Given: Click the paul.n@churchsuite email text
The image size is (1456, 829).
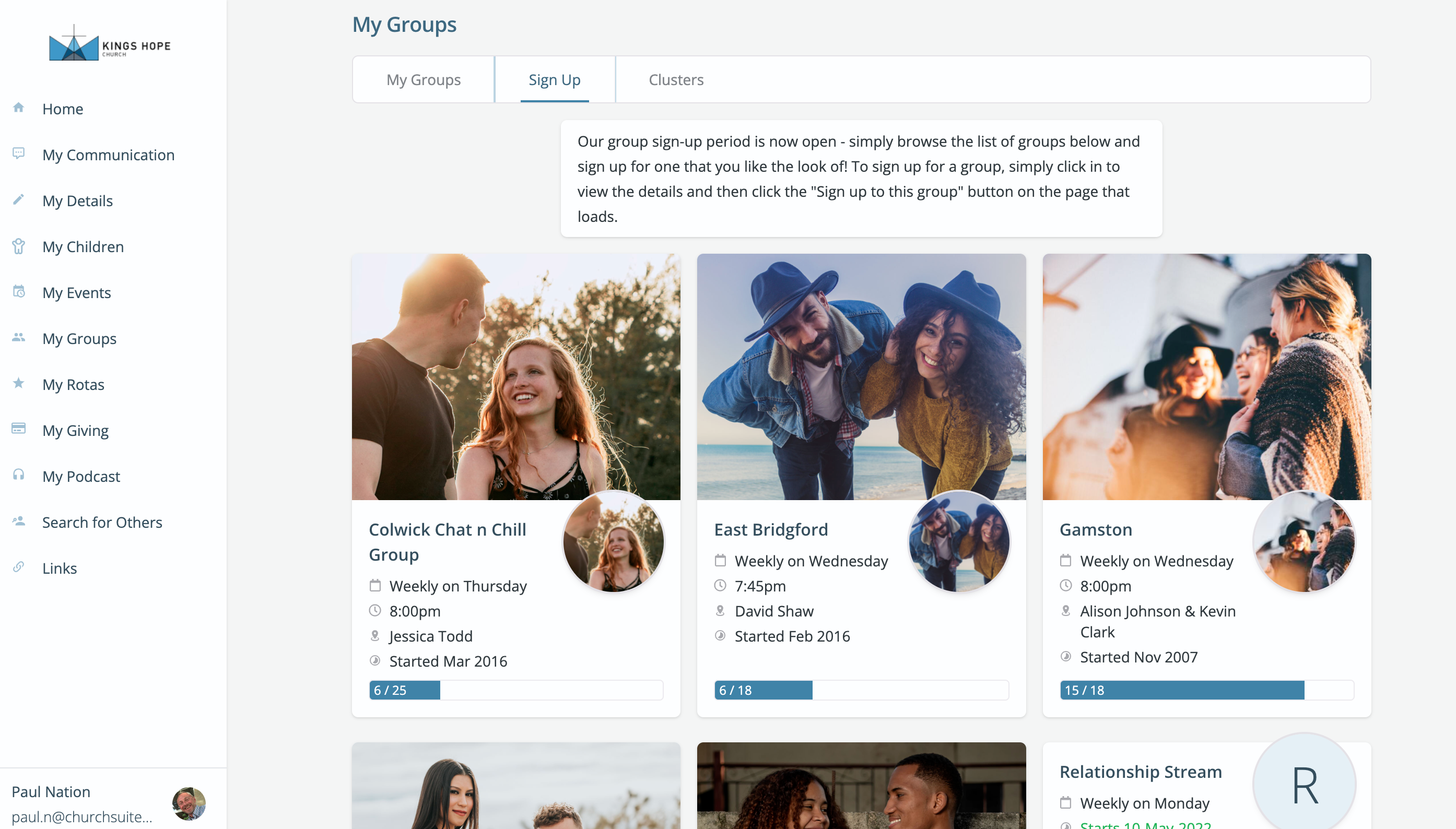Looking at the screenshot, I should (x=82, y=816).
